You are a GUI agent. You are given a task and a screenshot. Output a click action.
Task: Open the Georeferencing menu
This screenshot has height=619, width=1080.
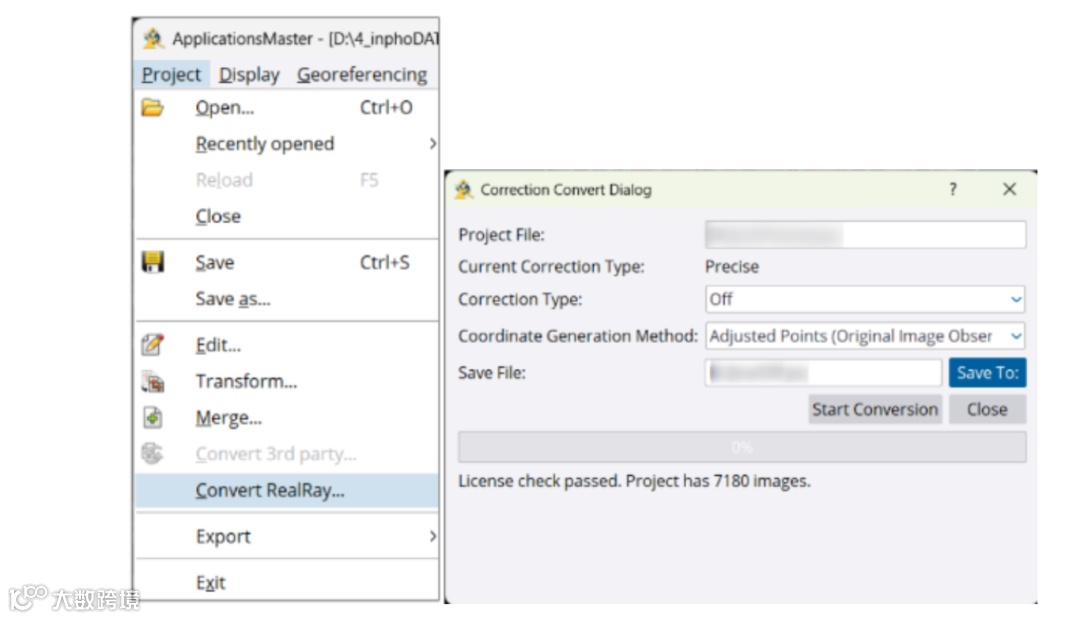(x=361, y=74)
